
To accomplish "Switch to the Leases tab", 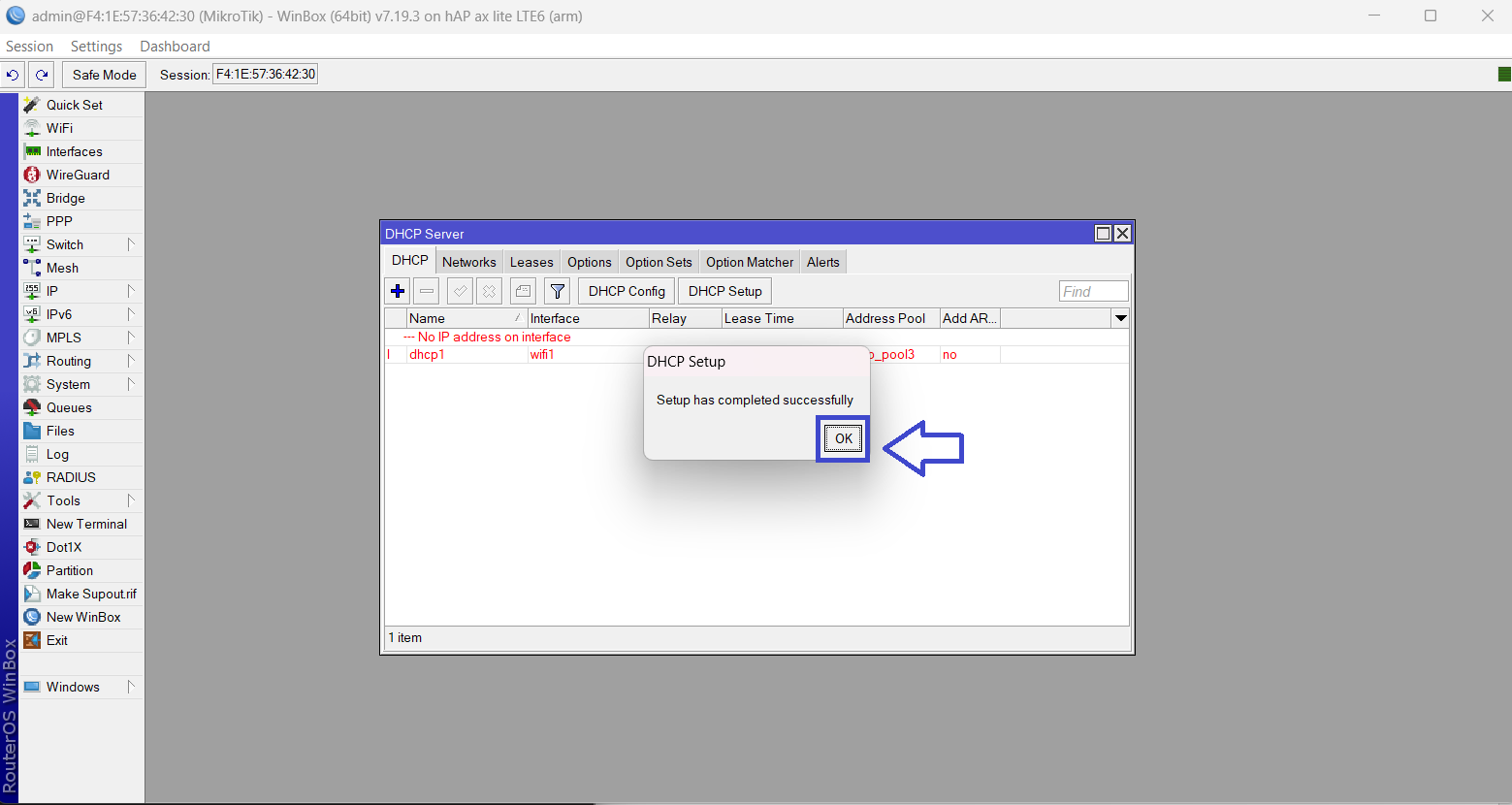I will 531,262.
